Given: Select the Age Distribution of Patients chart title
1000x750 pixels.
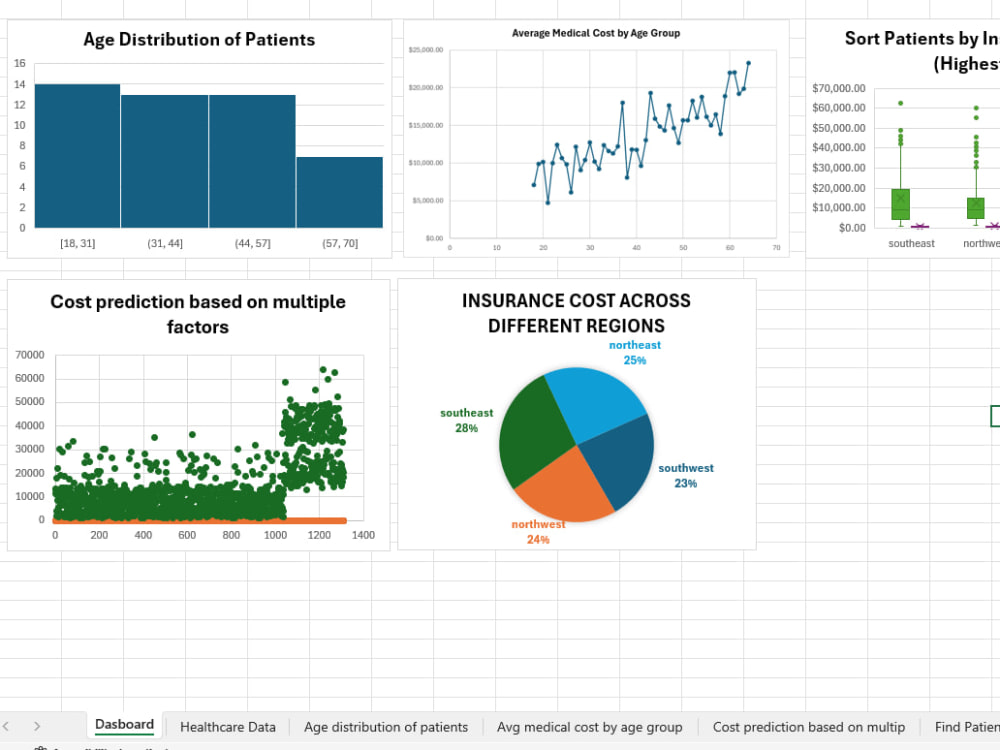Looking at the screenshot, I should point(199,40).
